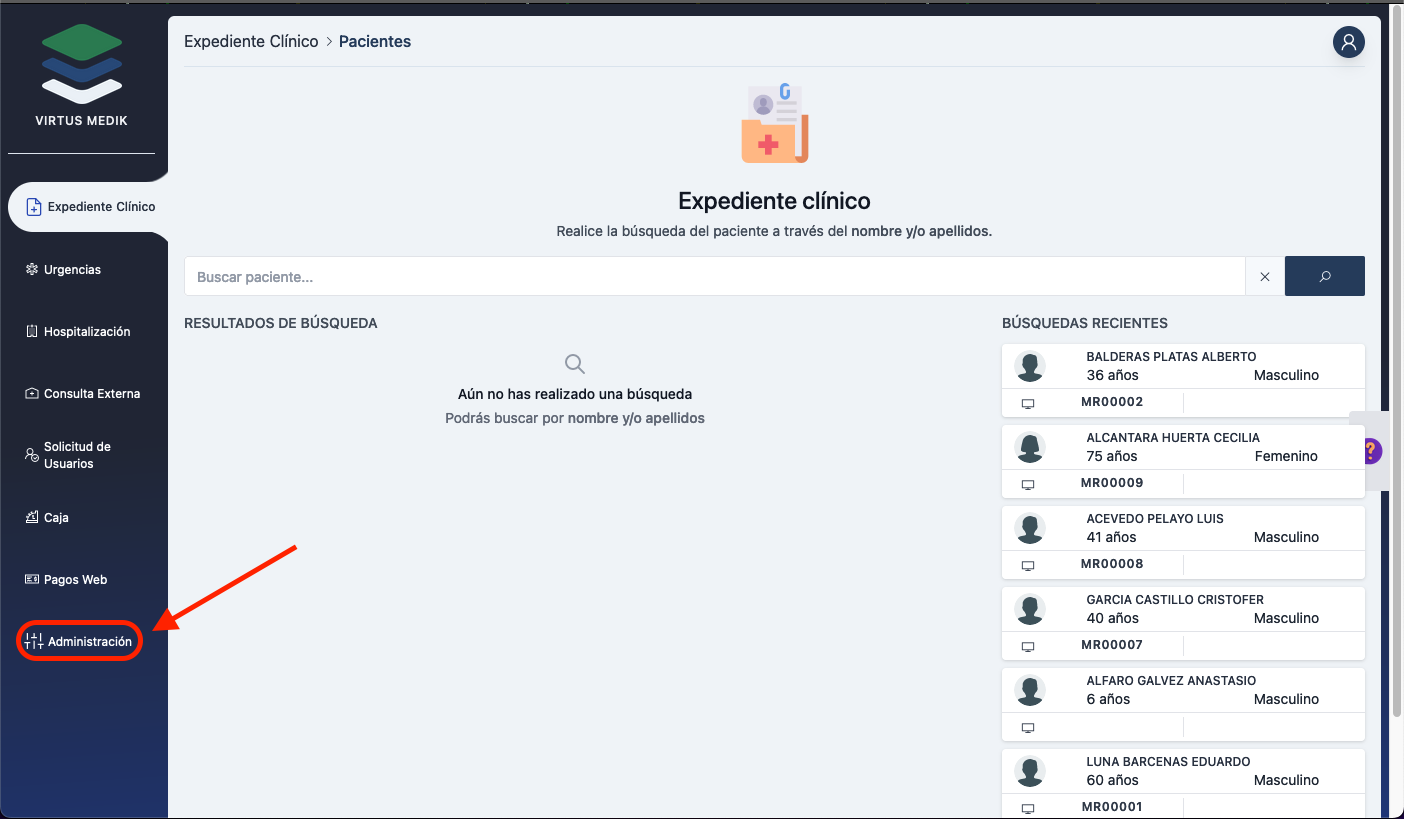This screenshot has width=1404, height=819.
Task: Click Expediente Clínico breadcrumb link
Action: tap(251, 42)
